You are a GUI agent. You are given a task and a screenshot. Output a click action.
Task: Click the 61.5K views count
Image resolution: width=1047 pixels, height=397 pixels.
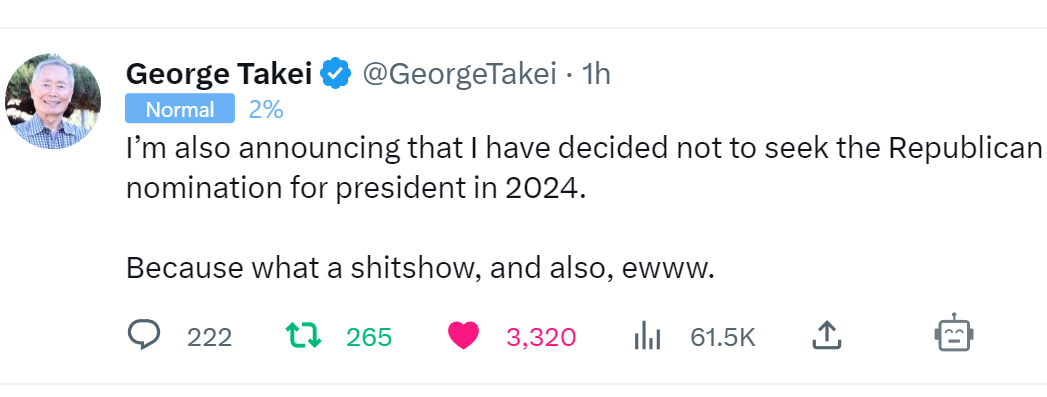click(723, 338)
